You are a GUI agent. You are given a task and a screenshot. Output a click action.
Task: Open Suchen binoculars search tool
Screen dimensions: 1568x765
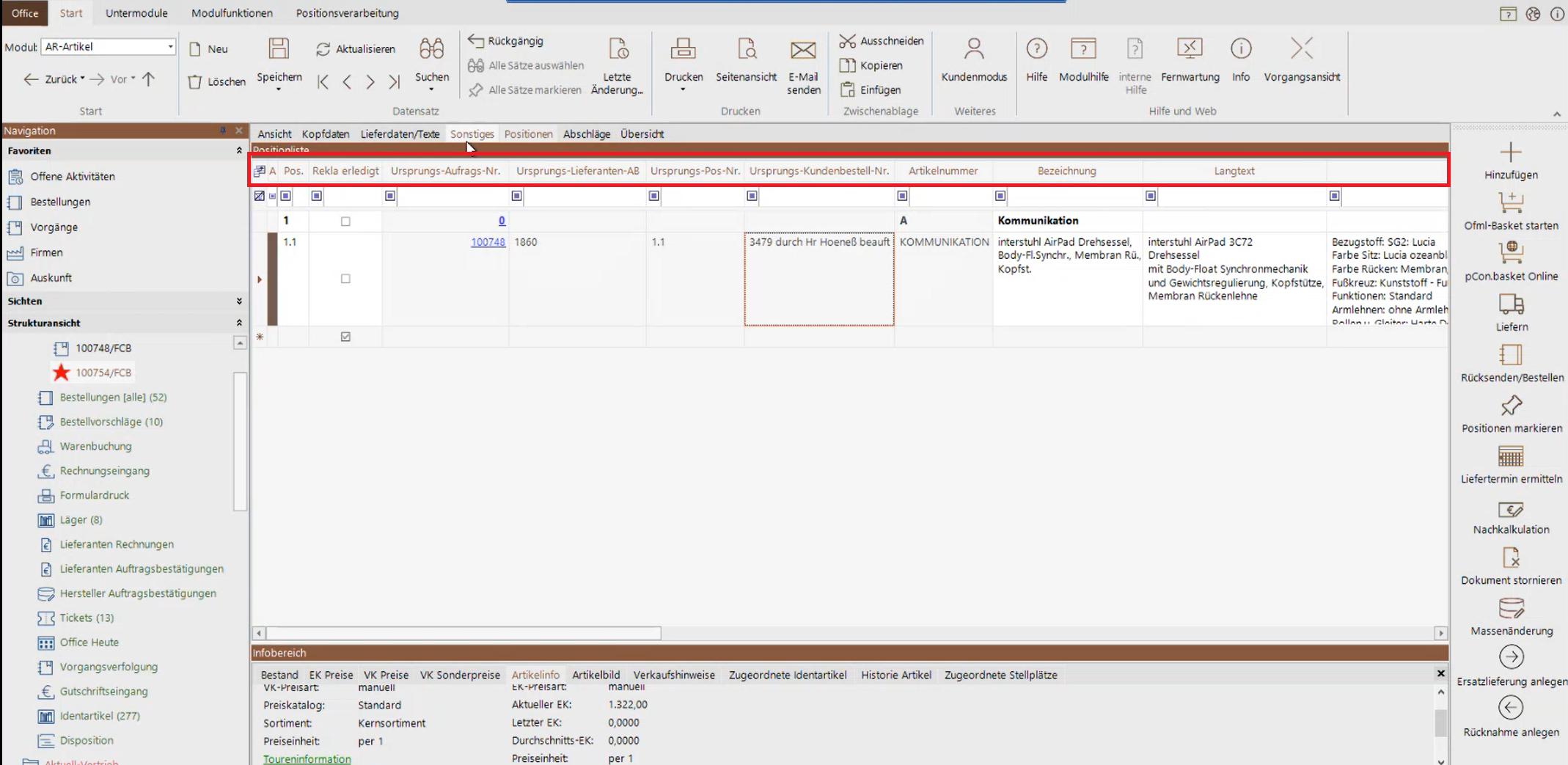click(431, 50)
